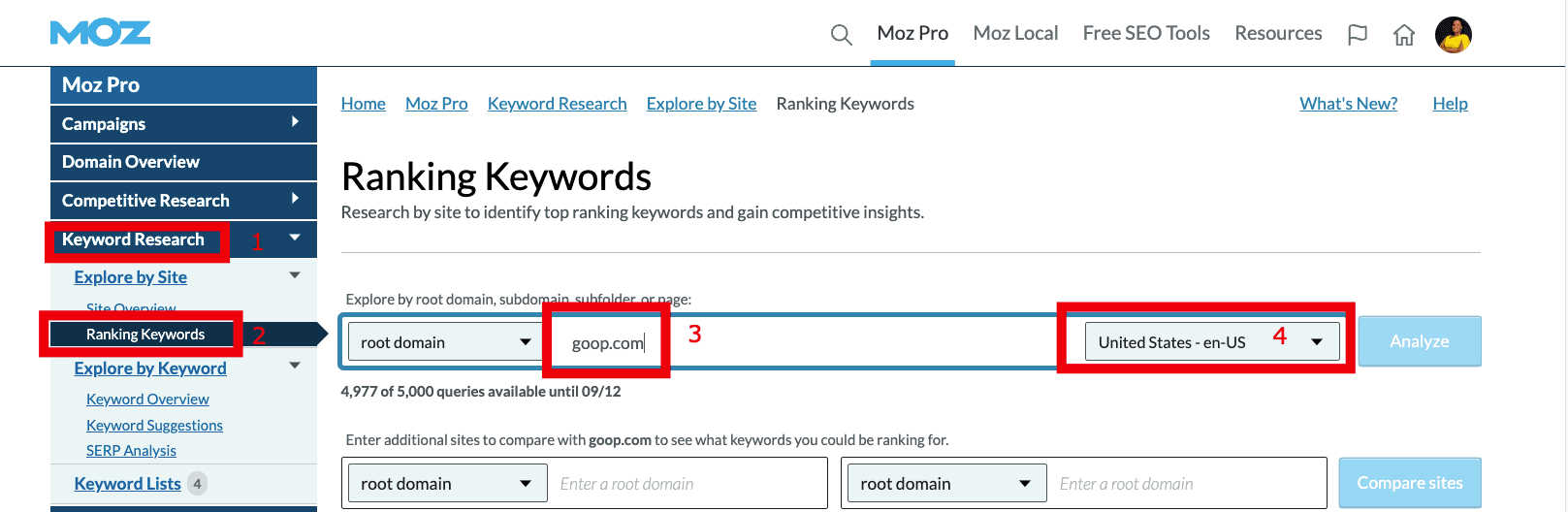Expand the Campaigns menu arrow
The image size is (1568, 512).
pos(295,122)
